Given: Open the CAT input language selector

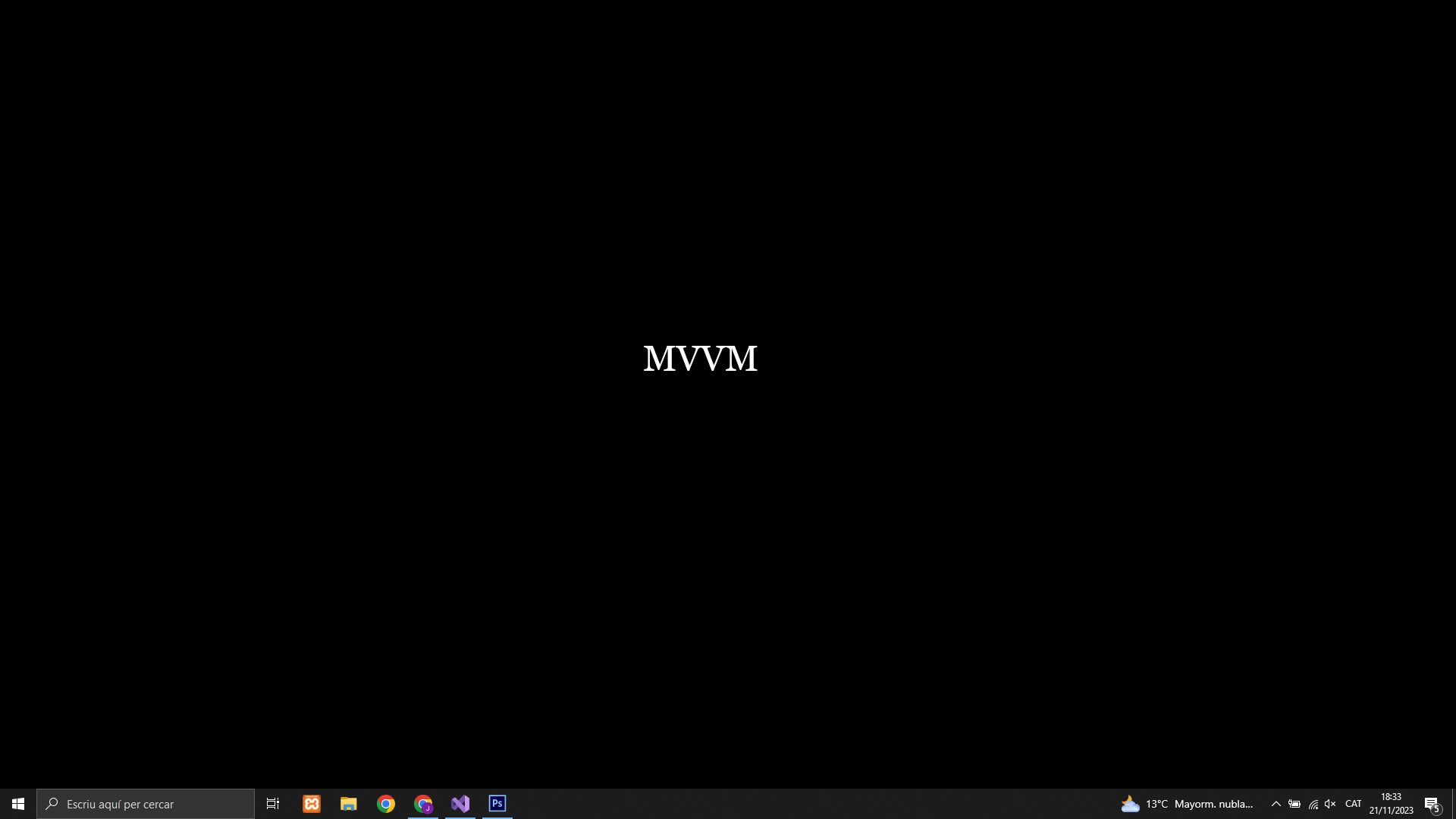Looking at the screenshot, I should coord(1353,804).
